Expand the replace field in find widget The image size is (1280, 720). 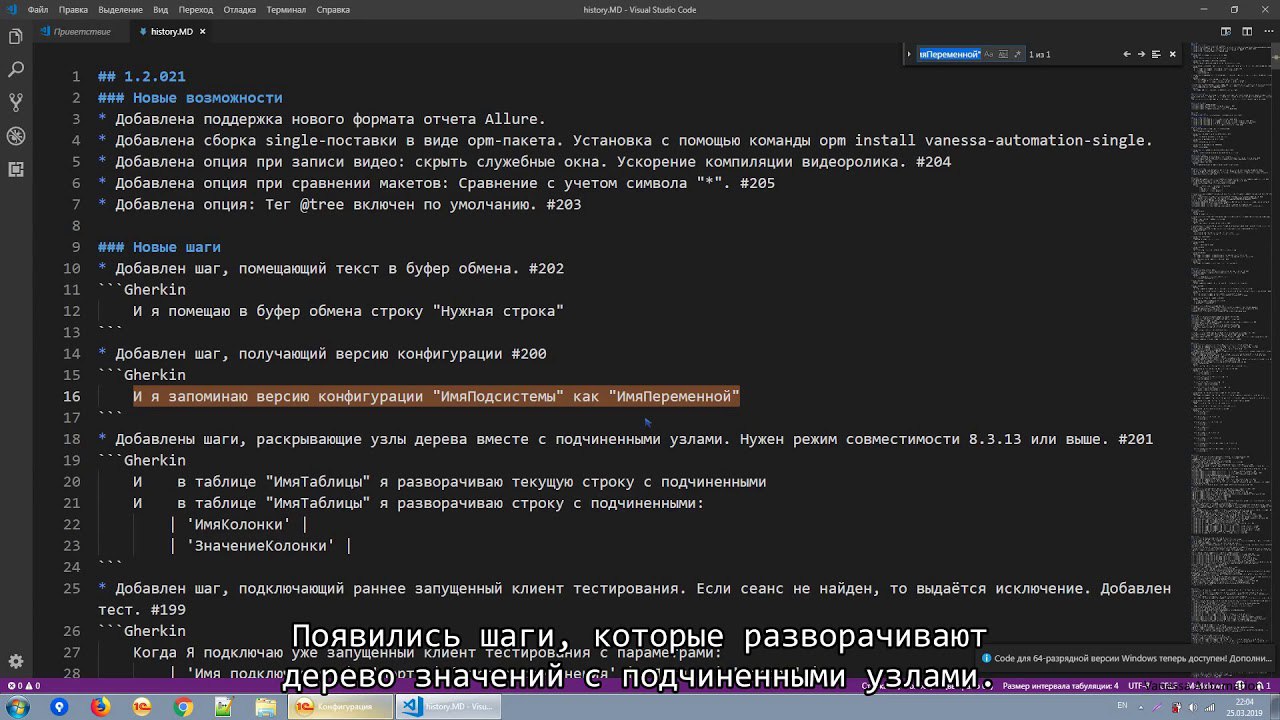pyautogui.click(x=909, y=54)
